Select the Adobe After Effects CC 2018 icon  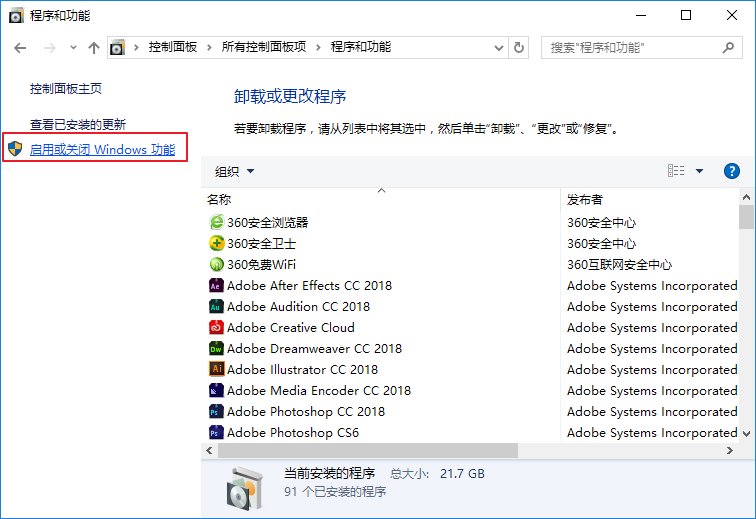pos(216,285)
